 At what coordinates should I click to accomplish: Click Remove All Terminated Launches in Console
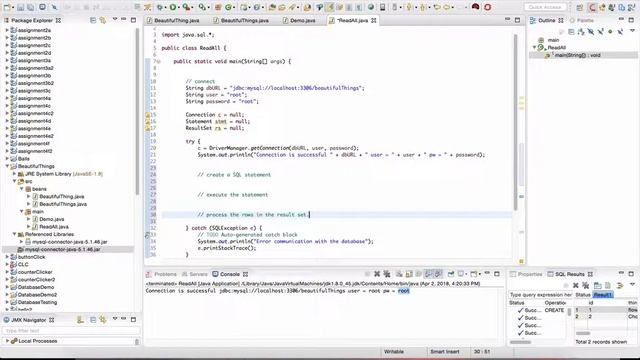pyautogui.click(x=387, y=274)
